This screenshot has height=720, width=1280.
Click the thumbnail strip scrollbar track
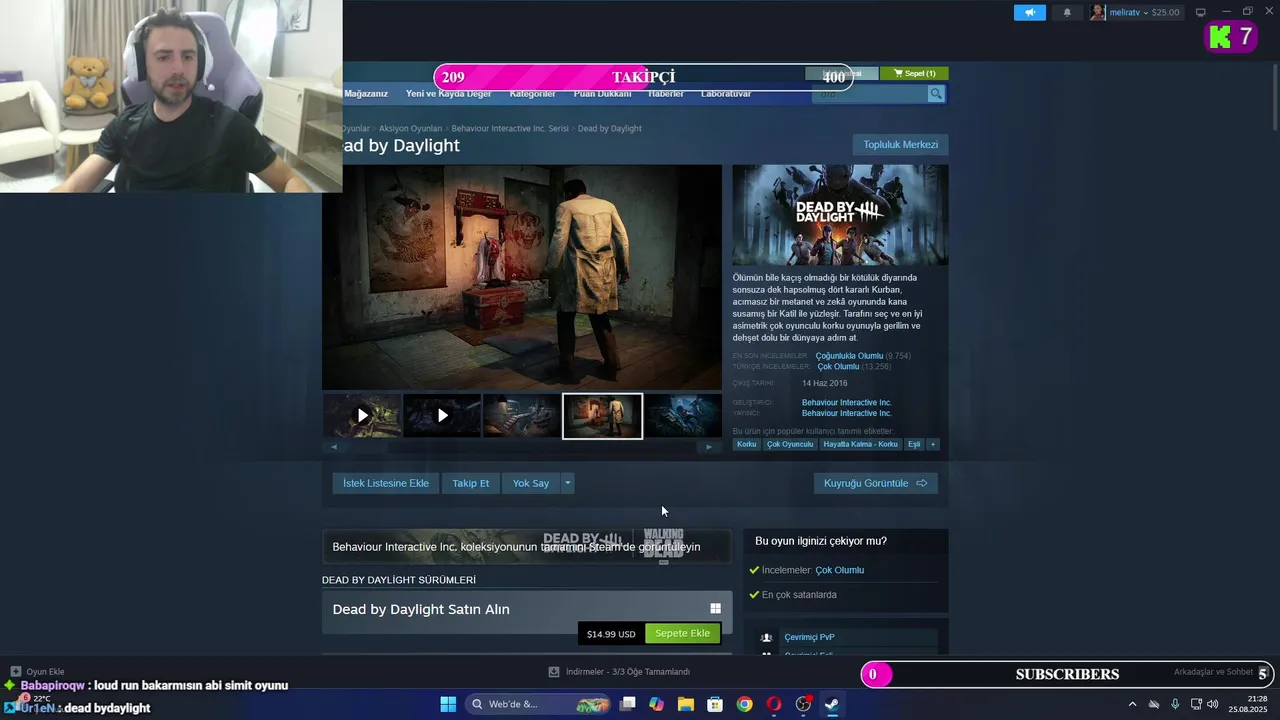(x=521, y=447)
